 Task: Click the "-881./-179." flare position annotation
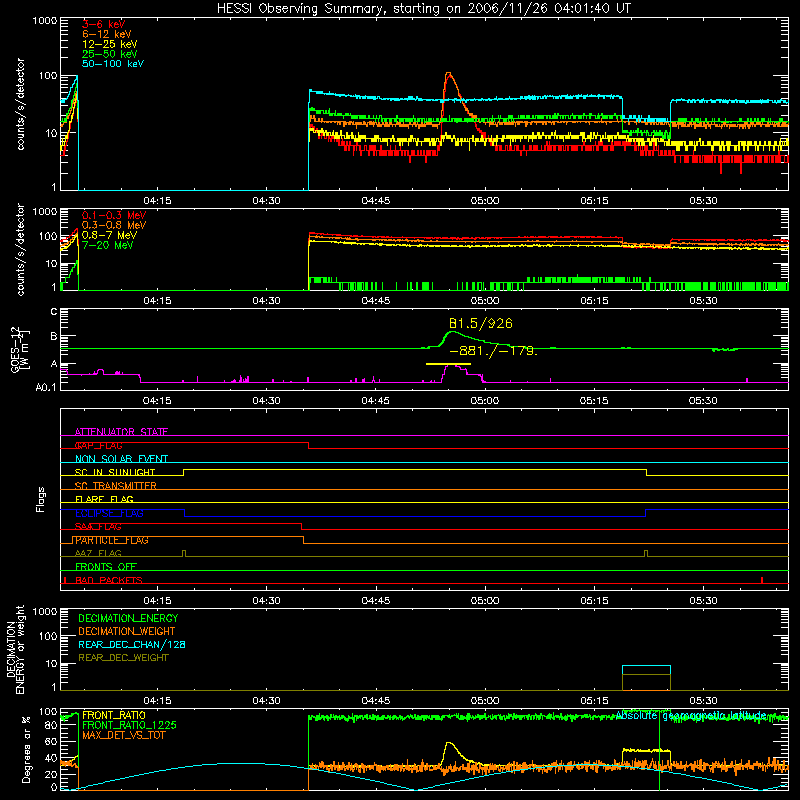(x=493, y=351)
